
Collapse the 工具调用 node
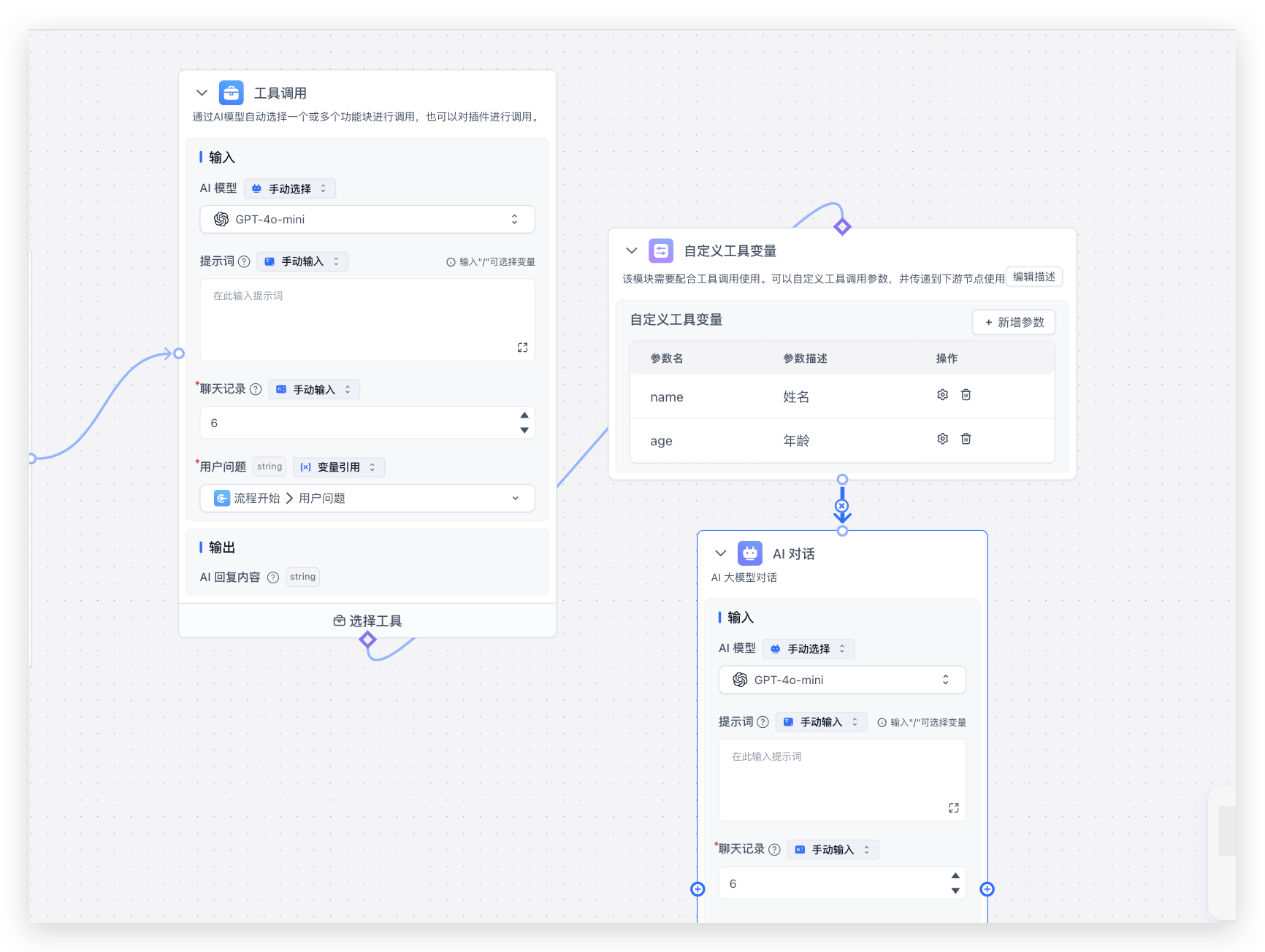[x=202, y=93]
